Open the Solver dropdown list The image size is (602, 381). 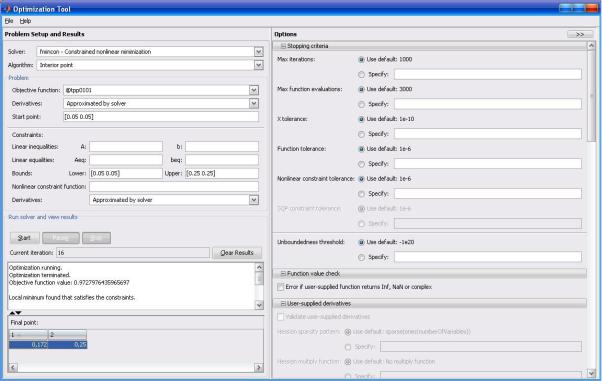258,51
